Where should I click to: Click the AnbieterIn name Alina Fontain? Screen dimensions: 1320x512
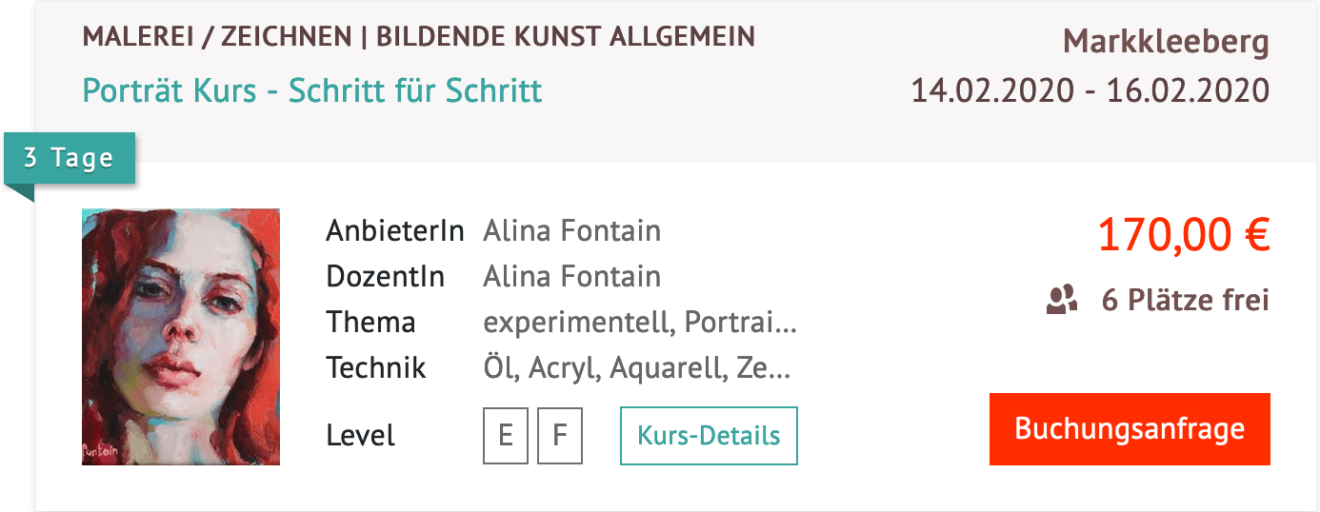(x=572, y=231)
